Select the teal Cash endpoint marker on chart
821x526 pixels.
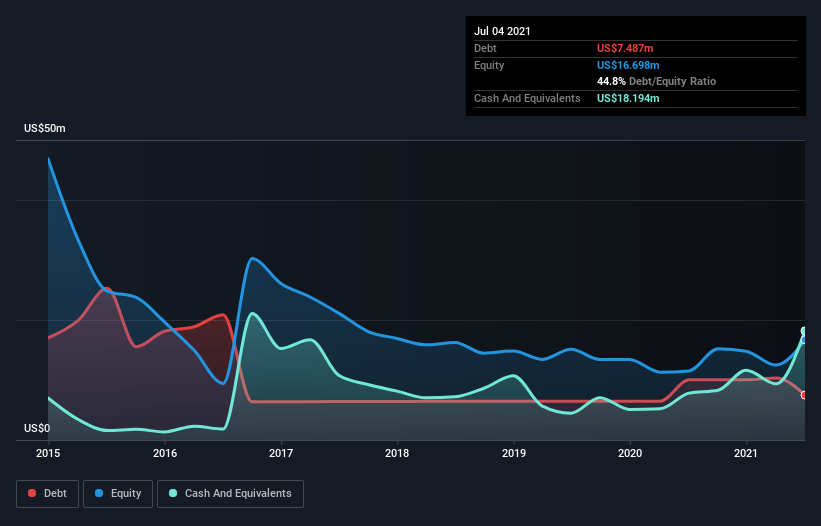pyautogui.click(x=804, y=331)
